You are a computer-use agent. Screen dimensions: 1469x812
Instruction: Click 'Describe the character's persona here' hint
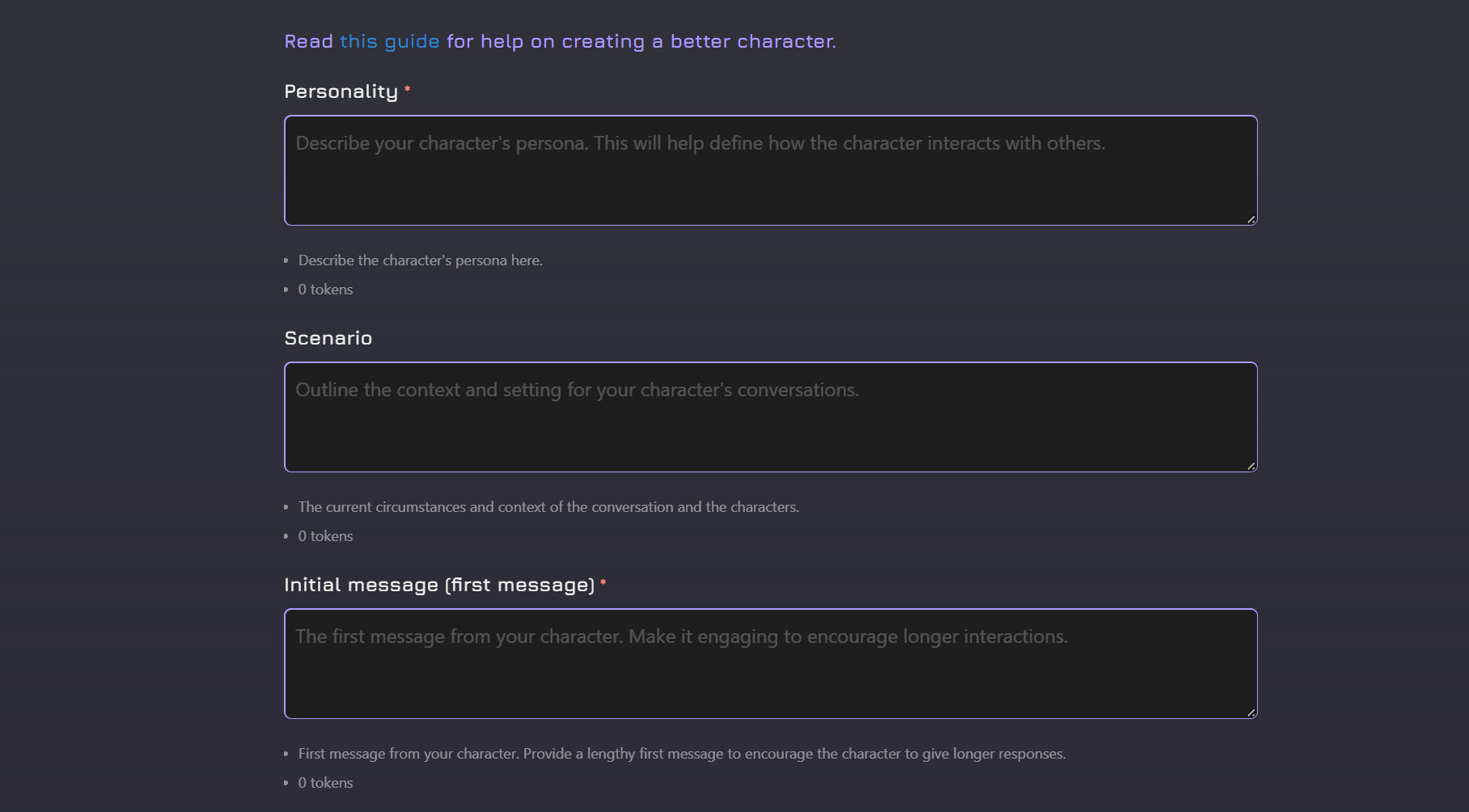click(421, 260)
